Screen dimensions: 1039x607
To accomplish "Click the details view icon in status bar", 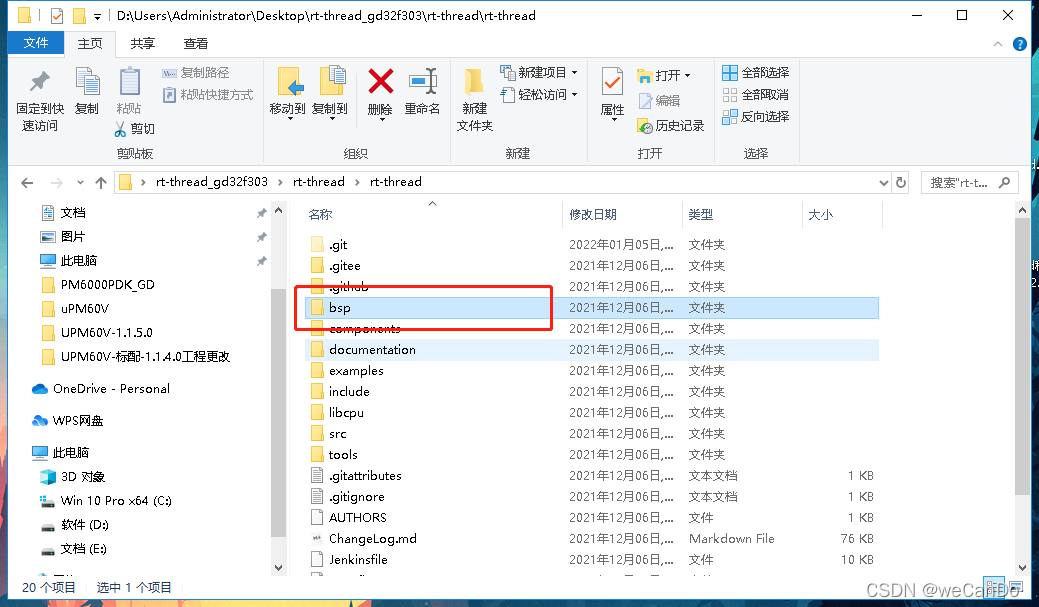I will point(993,586).
